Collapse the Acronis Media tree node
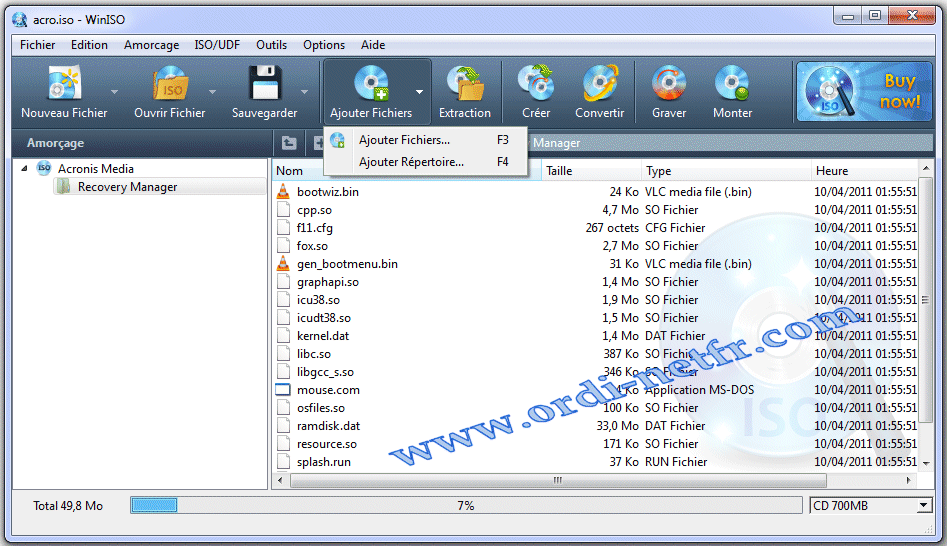Screen dimensions: 947x546 click(x=24, y=169)
